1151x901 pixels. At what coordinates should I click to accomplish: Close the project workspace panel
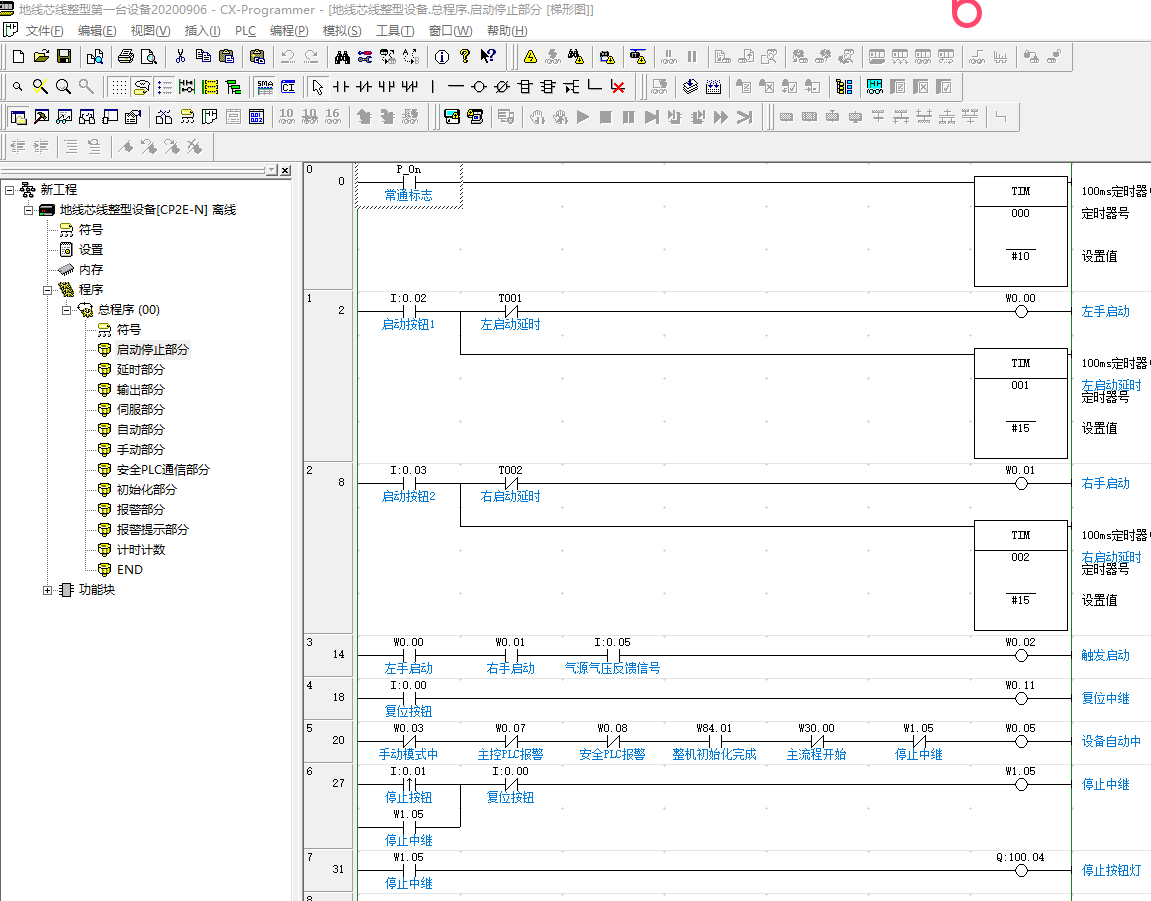(285, 171)
